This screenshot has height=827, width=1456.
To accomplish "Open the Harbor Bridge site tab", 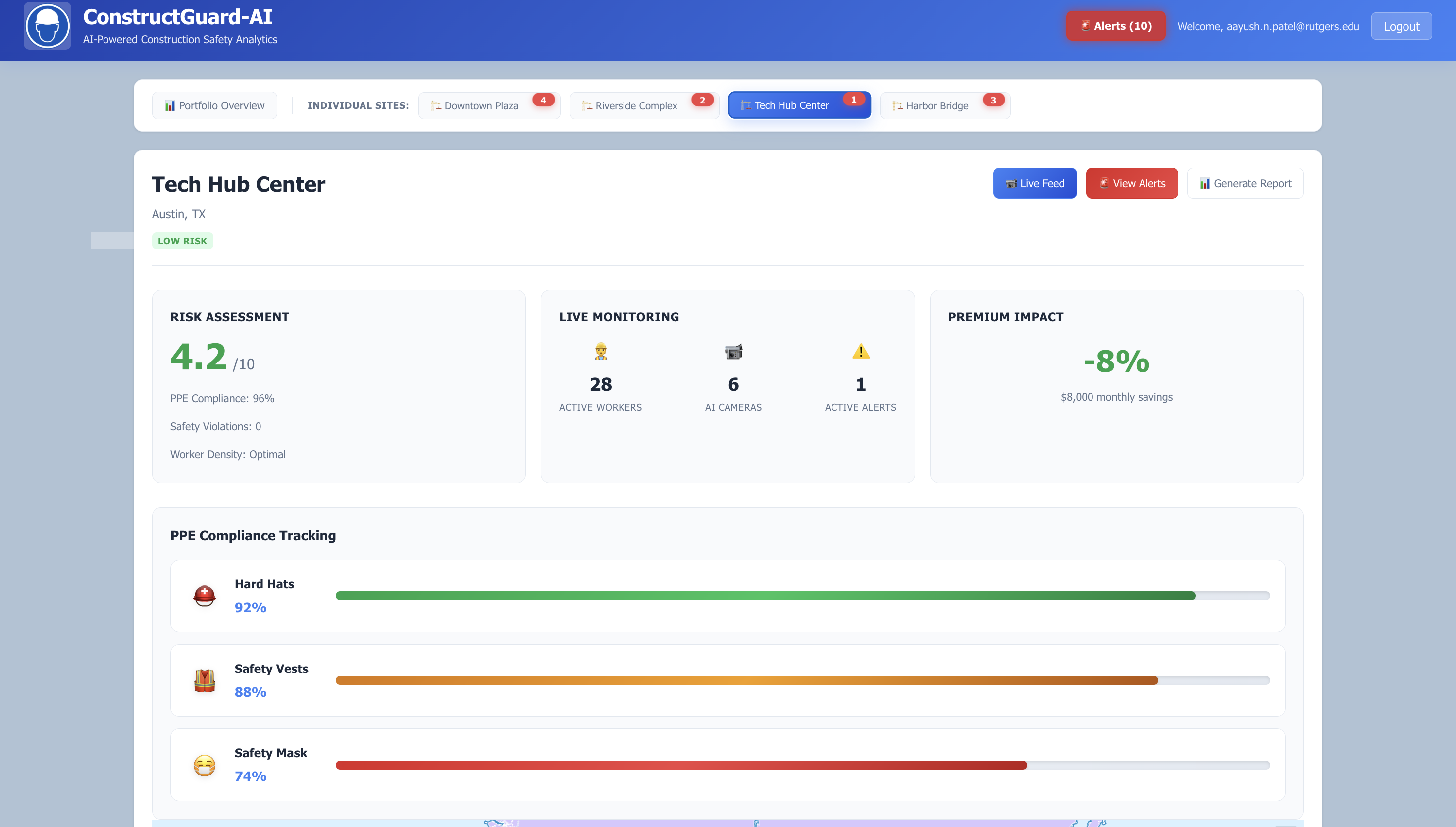I will click(936, 105).
